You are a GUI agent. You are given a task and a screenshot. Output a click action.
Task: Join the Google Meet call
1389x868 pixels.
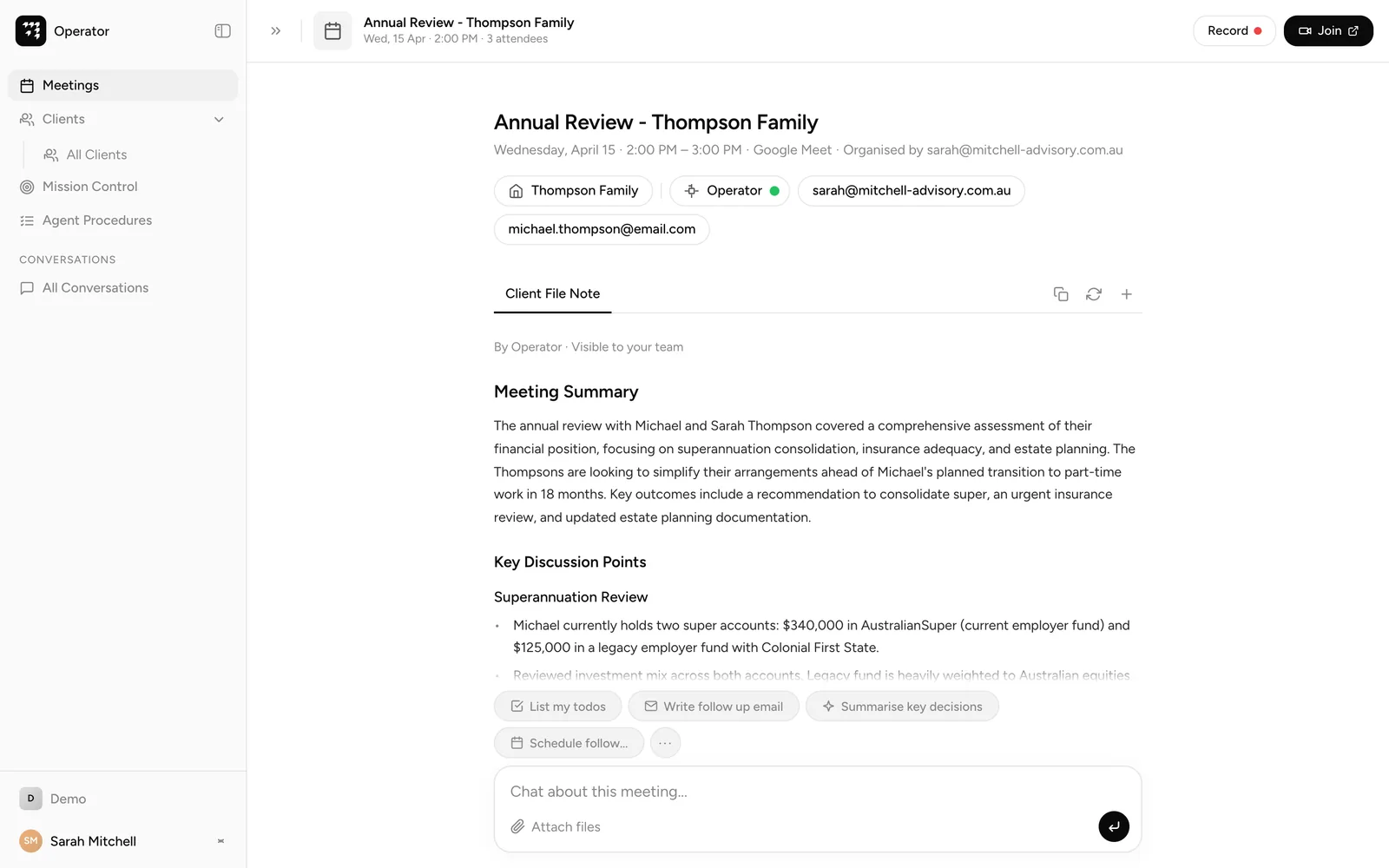1328,31
